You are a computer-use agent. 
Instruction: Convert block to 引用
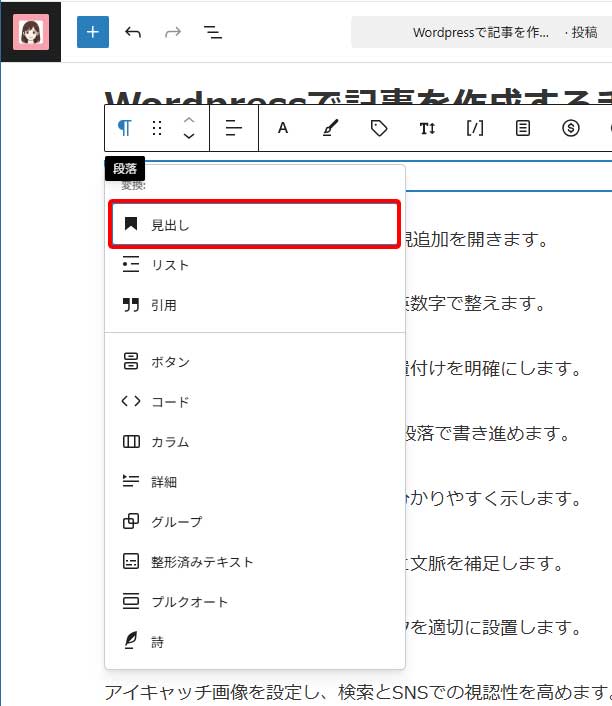click(x=254, y=305)
